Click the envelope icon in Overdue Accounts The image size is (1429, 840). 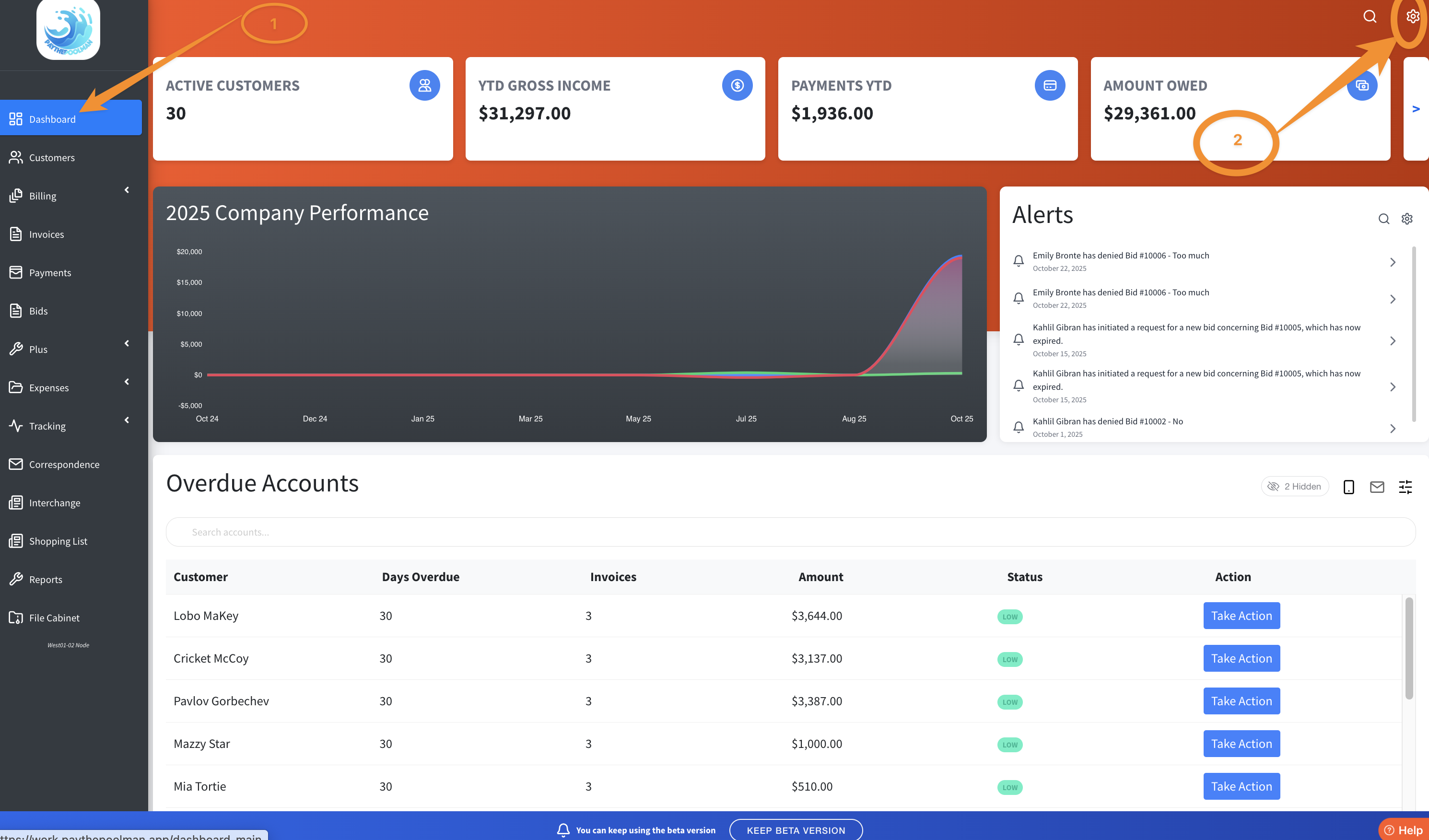pyautogui.click(x=1377, y=487)
